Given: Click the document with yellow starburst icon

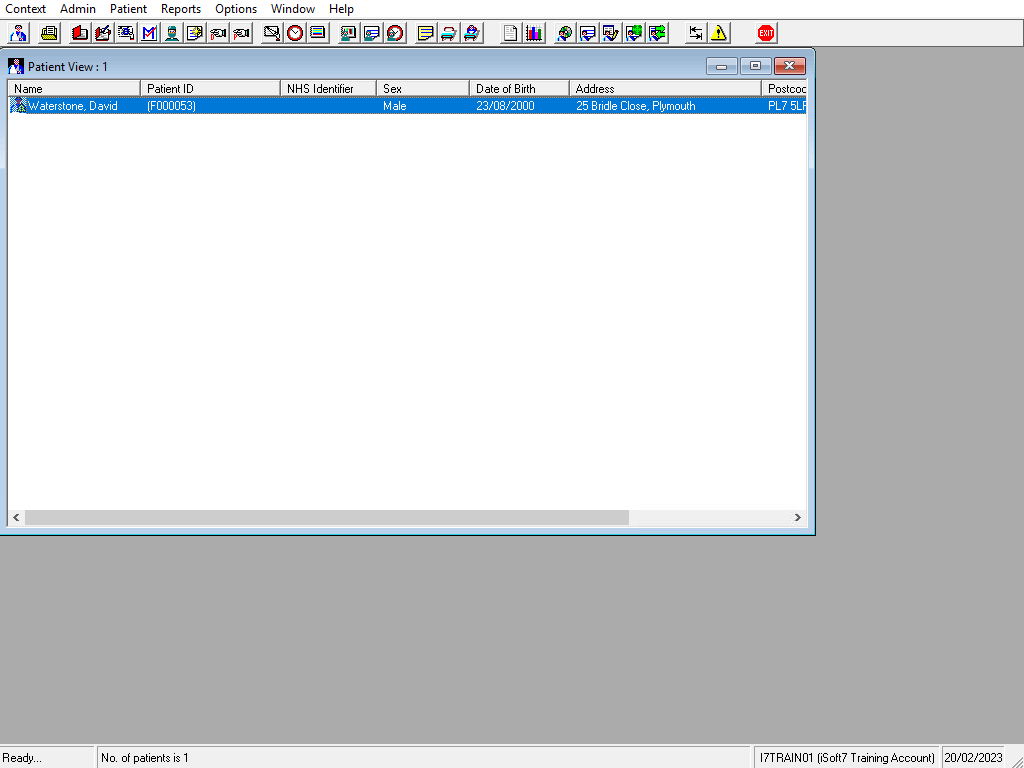Looking at the screenshot, I should (x=195, y=33).
